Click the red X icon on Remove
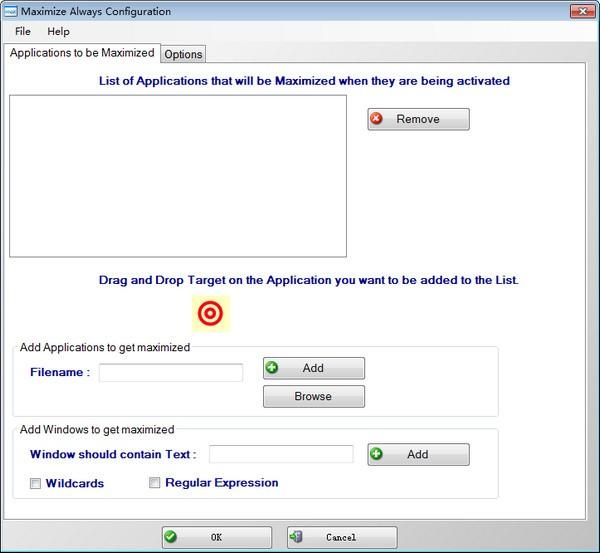Screen dimensions: 600x553 (x=377, y=119)
